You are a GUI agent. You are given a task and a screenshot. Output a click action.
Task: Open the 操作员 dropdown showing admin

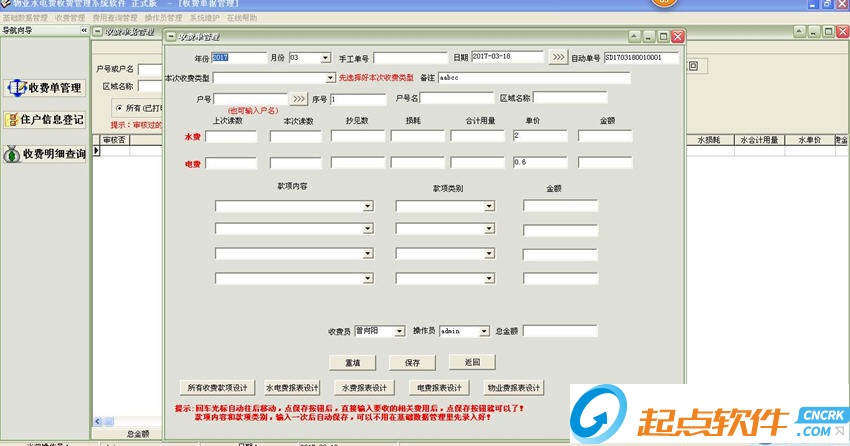484,331
